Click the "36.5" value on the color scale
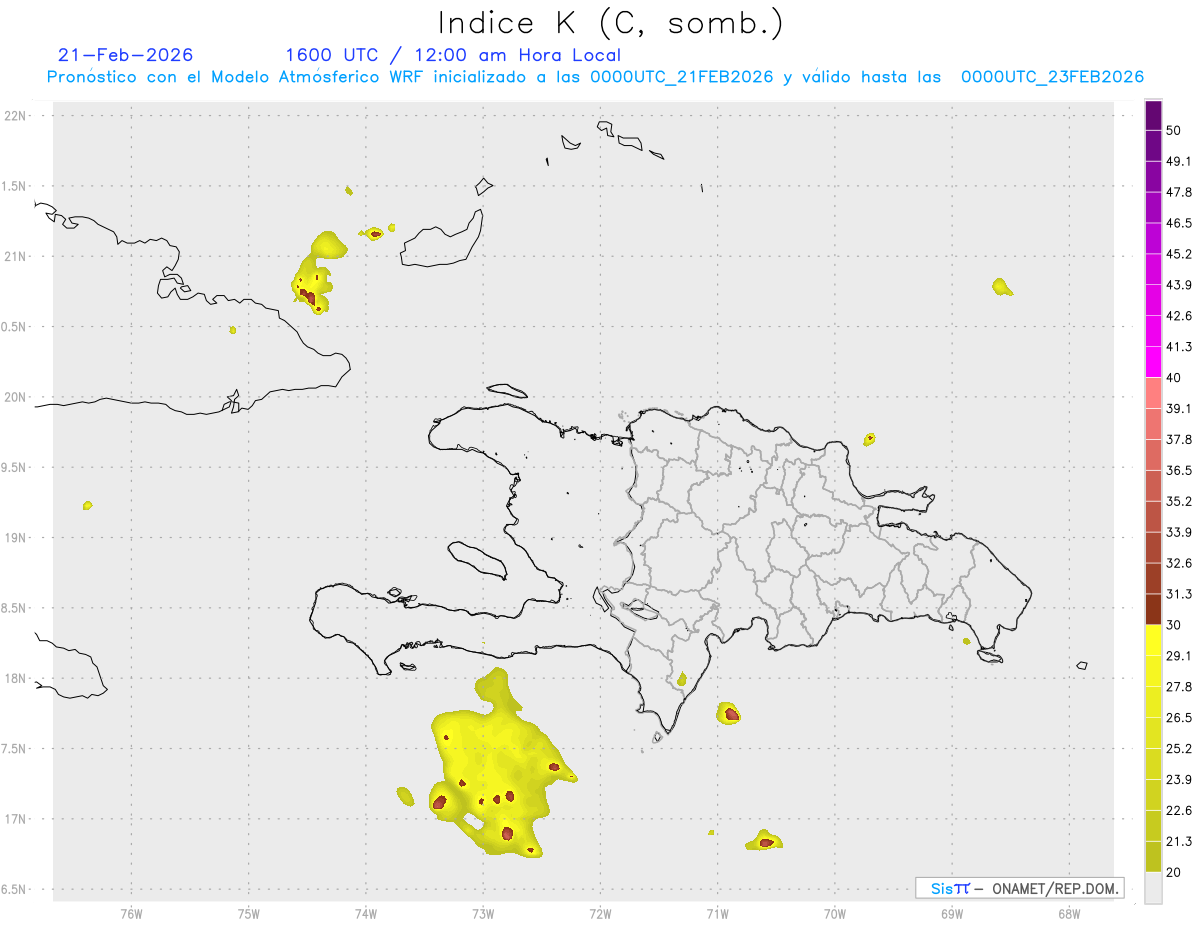 (1179, 470)
